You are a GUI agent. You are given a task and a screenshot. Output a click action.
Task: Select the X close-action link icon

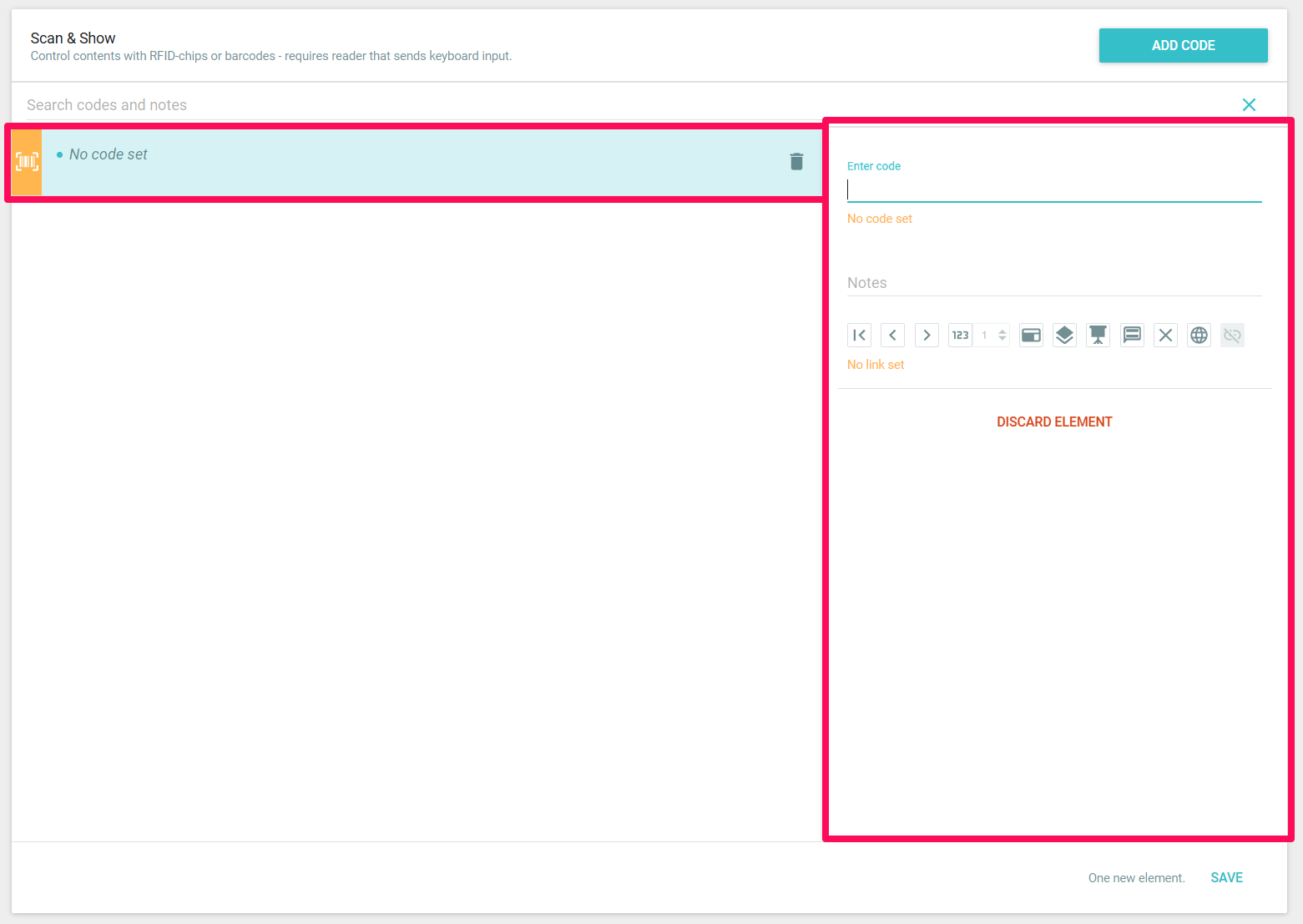pyautogui.click(x=1165, y=336)
